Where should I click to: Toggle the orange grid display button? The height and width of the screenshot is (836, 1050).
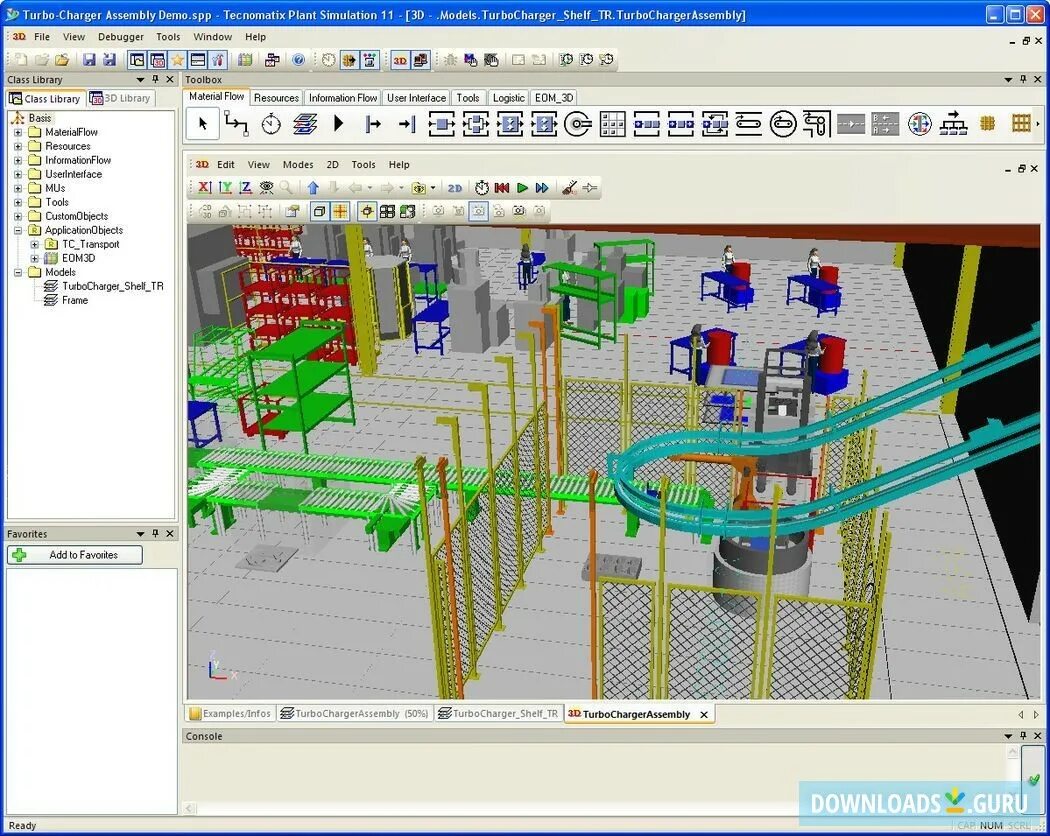pos(340,212)
